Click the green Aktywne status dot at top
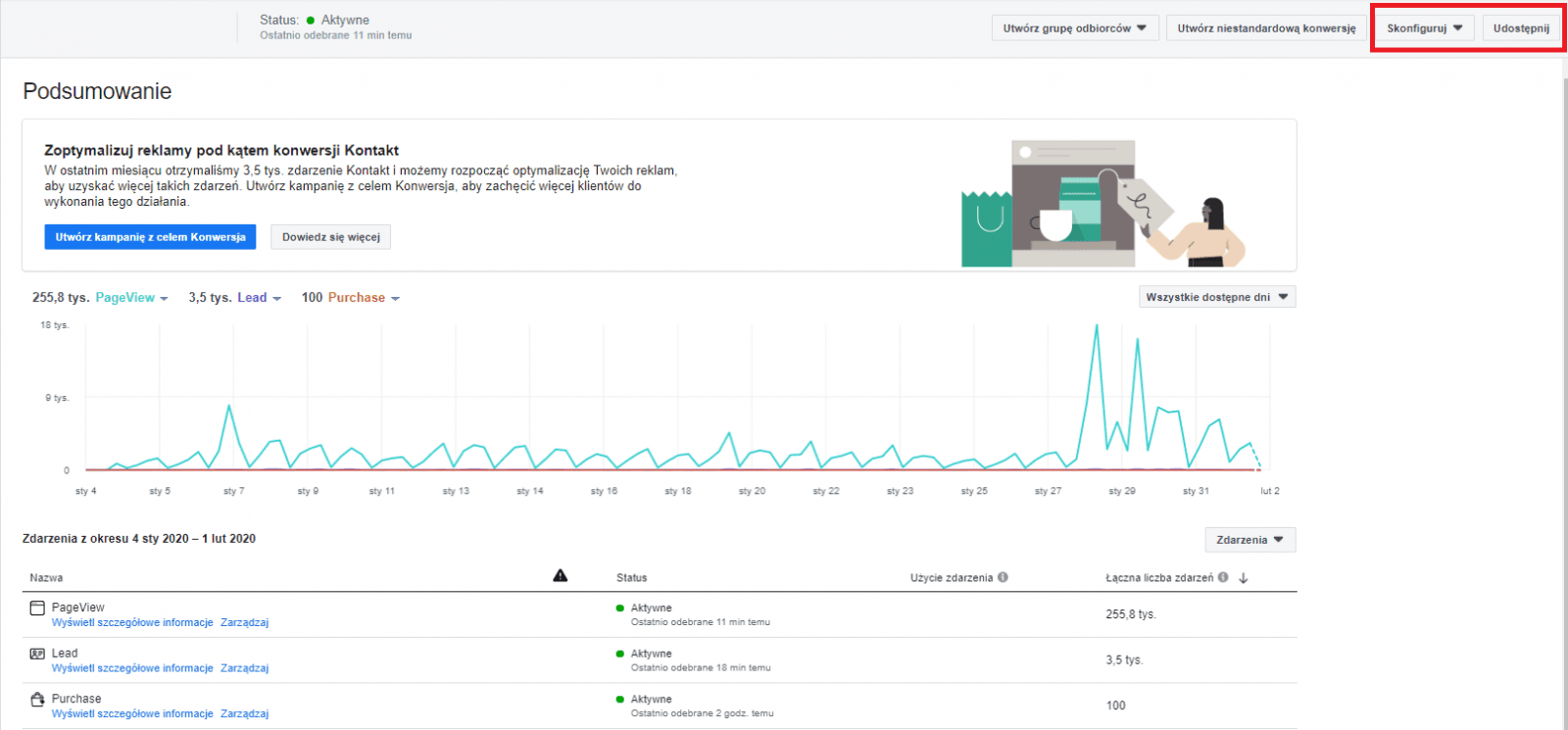The width and height of the screenshot is (1568, 730). (x=311, y=20)
